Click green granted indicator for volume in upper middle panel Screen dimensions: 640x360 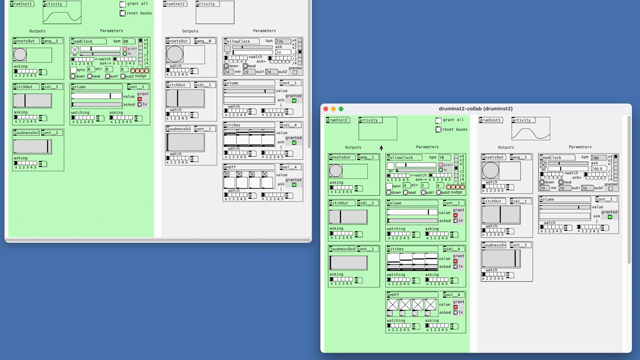[x=294, y=100]
